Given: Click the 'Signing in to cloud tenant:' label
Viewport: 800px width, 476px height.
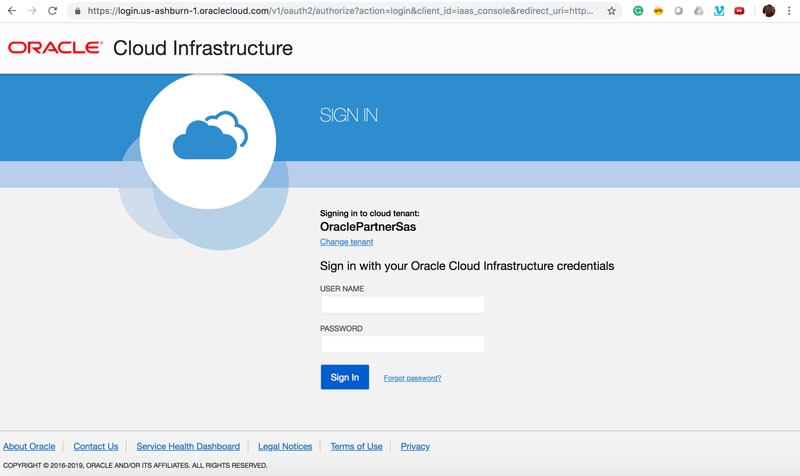Looking at the screenshot, I should tap(369, 213).
